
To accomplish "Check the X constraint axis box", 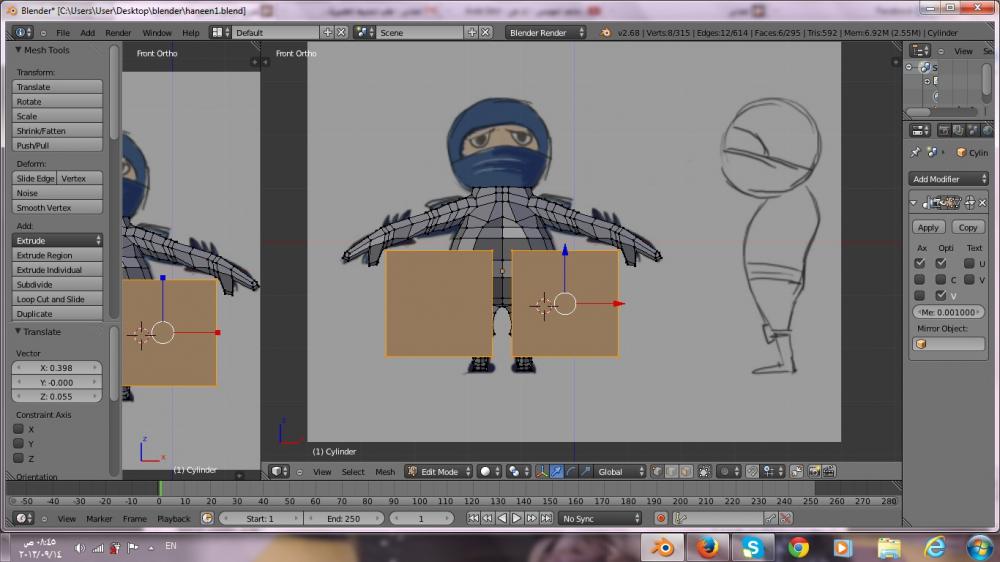I will (18, 429).
